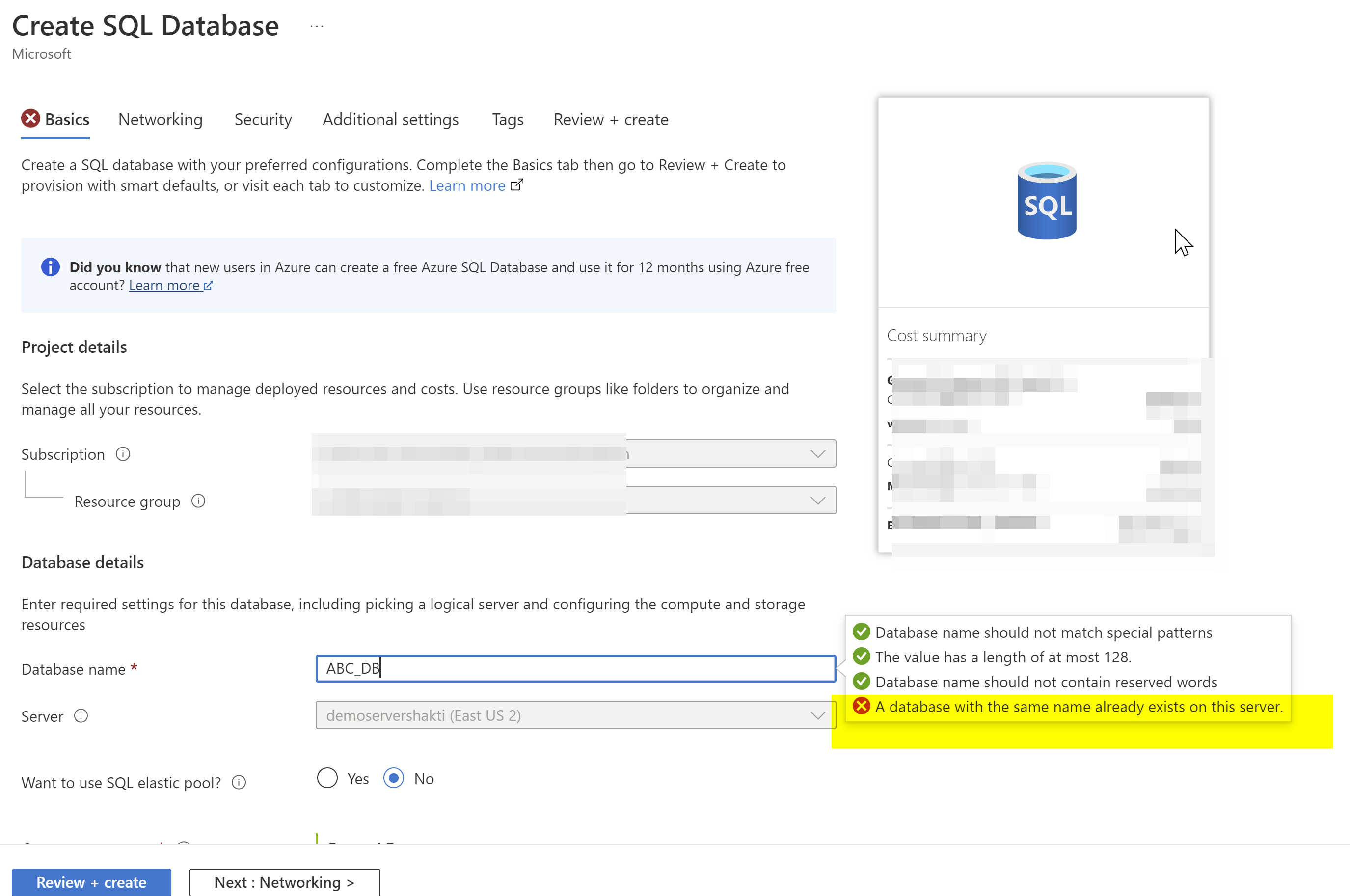Select Yes for SQL elastic pool
The width and height of the screenshot is (1350, 896).
327,778
